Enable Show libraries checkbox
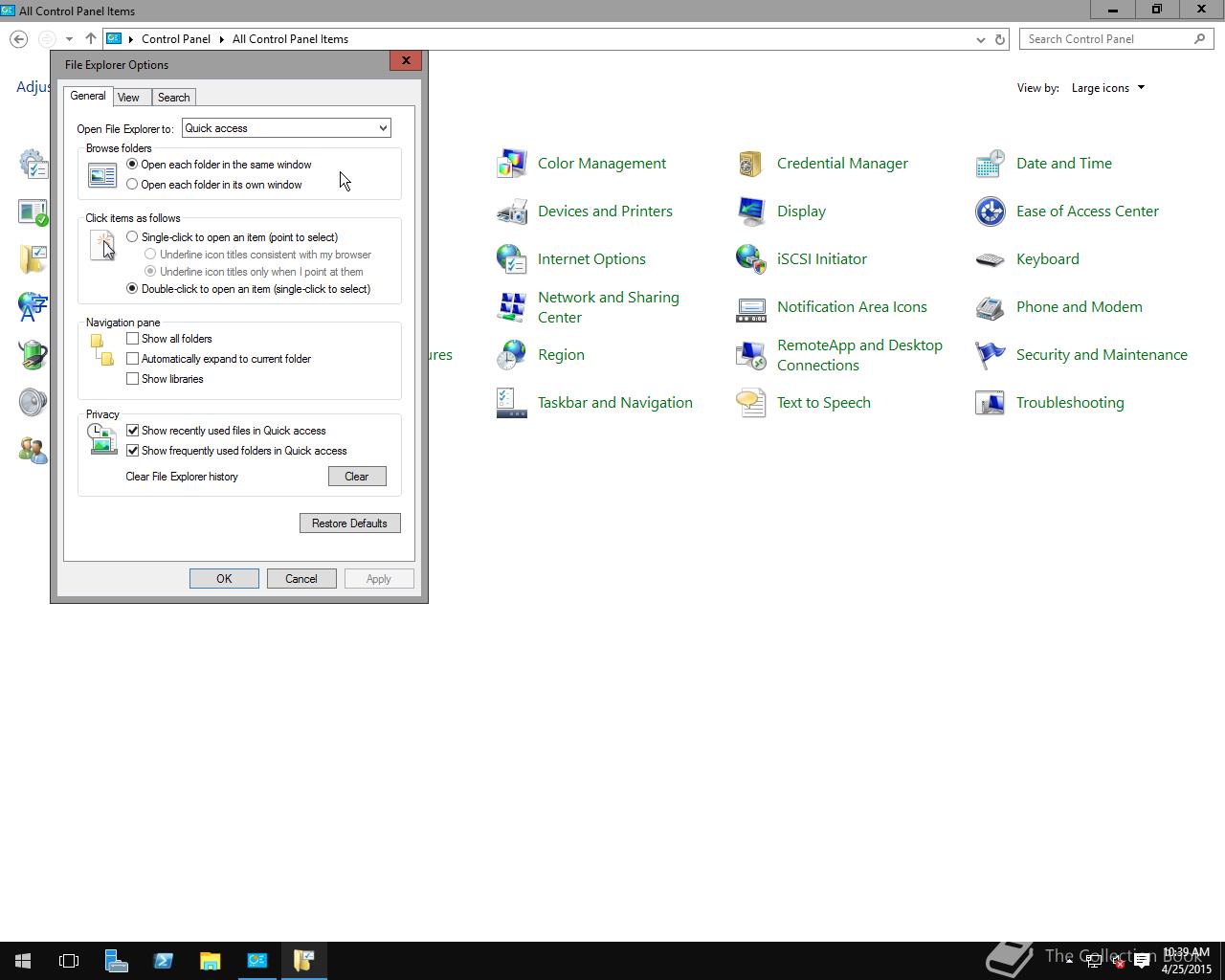The width and height of the screenshot is (1225, 980). pyautogui.click(x=133, y=379)
